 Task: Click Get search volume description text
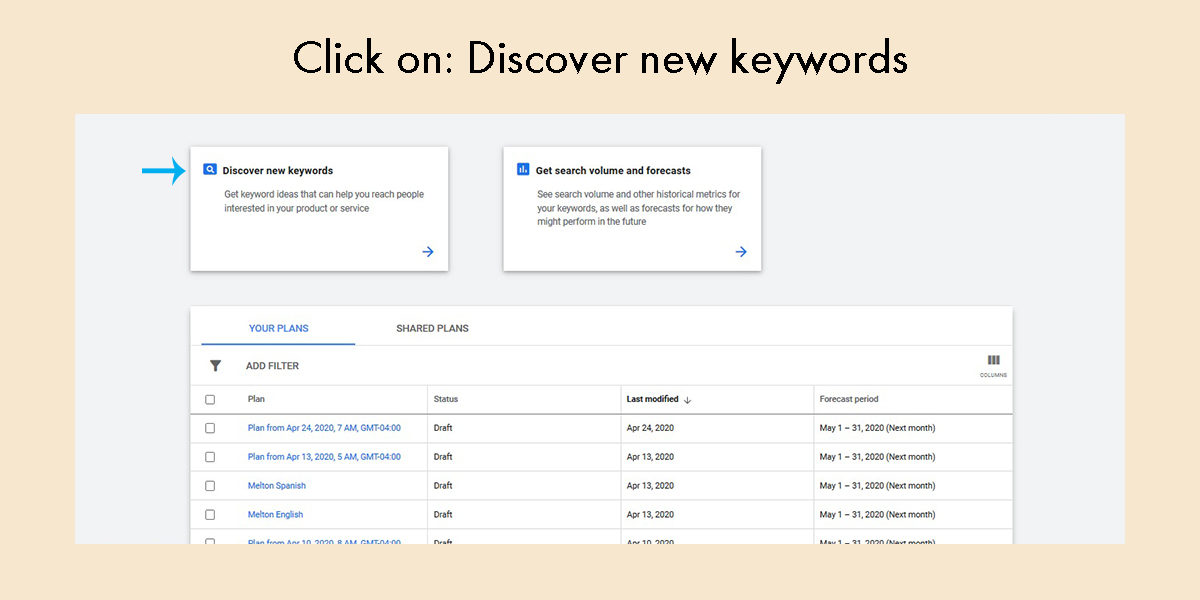[639, 208]
